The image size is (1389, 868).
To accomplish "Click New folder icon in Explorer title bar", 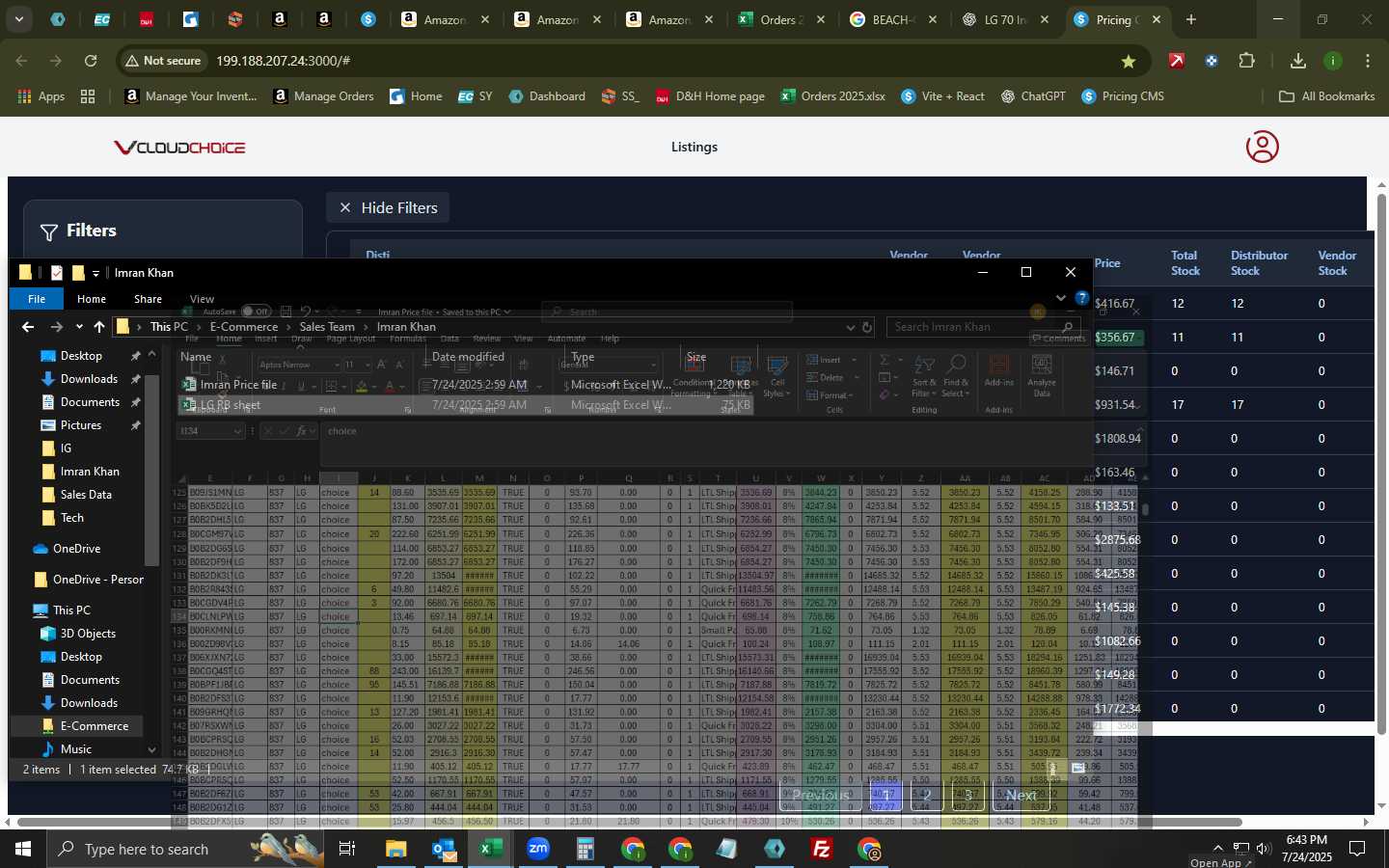I will point(78,273).
